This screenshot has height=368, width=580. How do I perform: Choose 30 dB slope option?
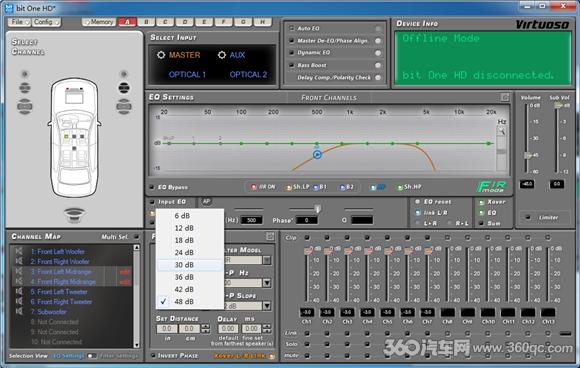pyautogui.click(x=190, y=265)
